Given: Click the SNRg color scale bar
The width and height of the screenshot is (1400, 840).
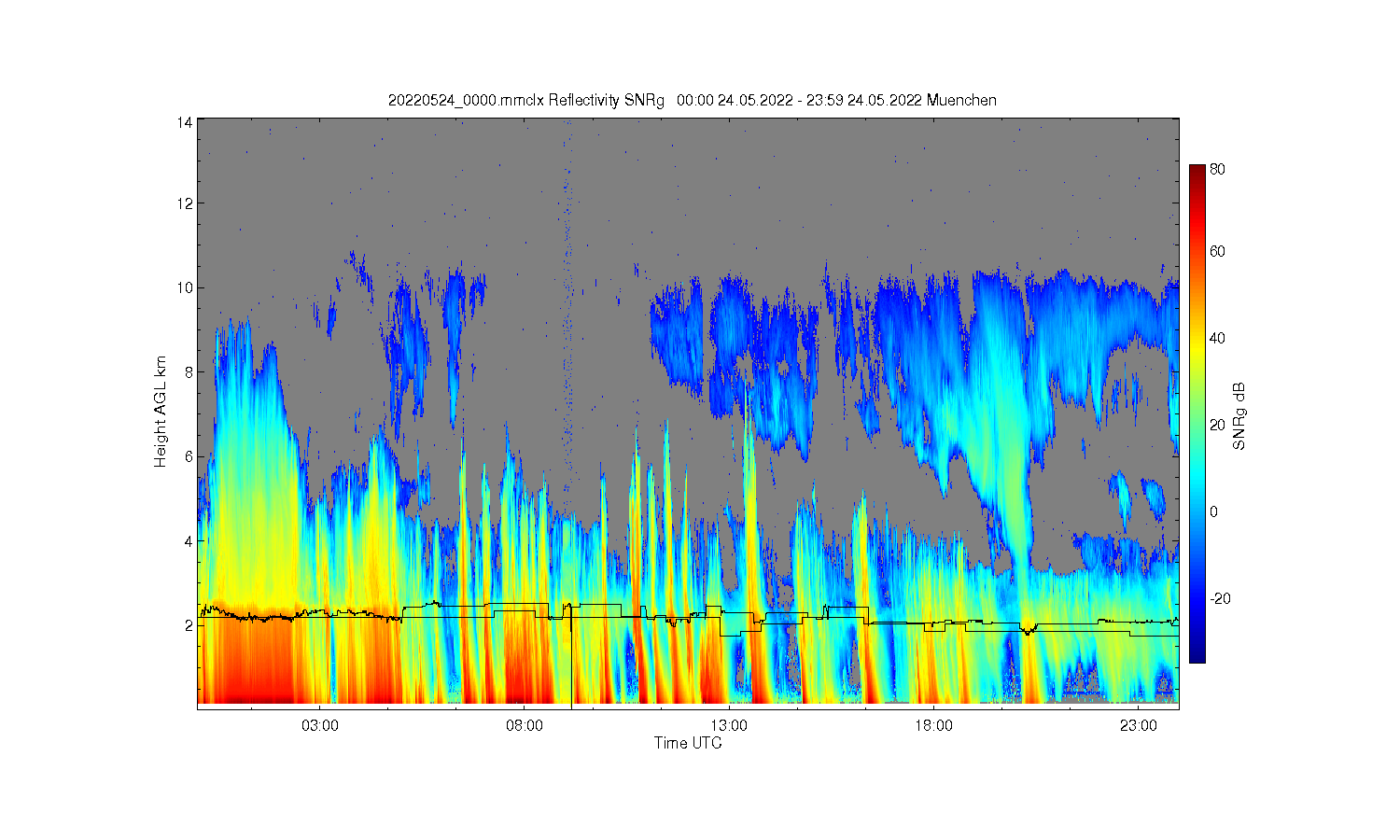Looking at the screenshot, I should pos(1197,413).
